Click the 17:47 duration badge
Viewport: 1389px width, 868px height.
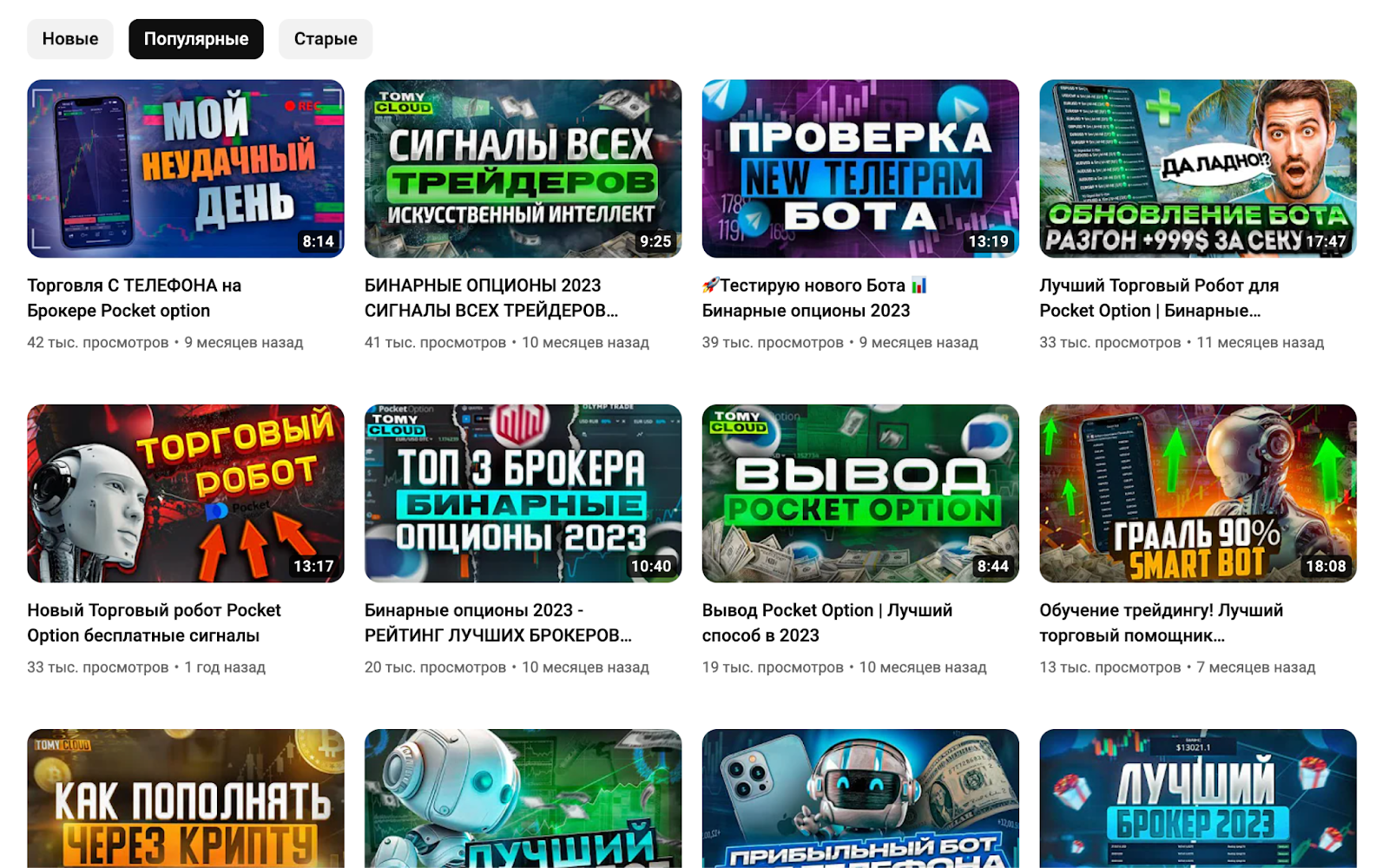click(1326, 241)
